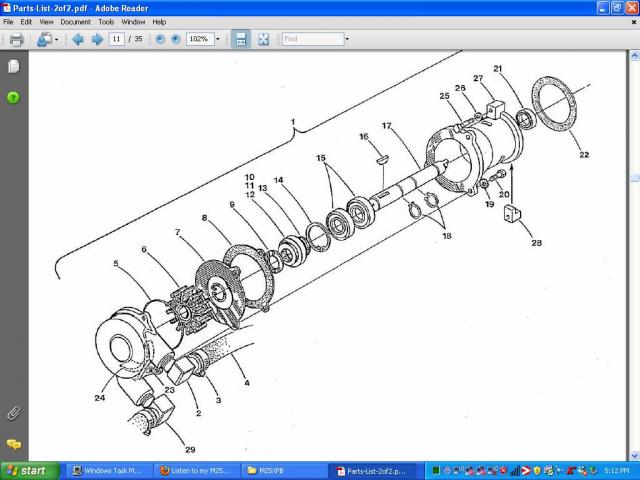Screen dimensions: 640x480
Task: Click part label 9 on diagram
Action: pyautogui.click(x=232, y=204)
